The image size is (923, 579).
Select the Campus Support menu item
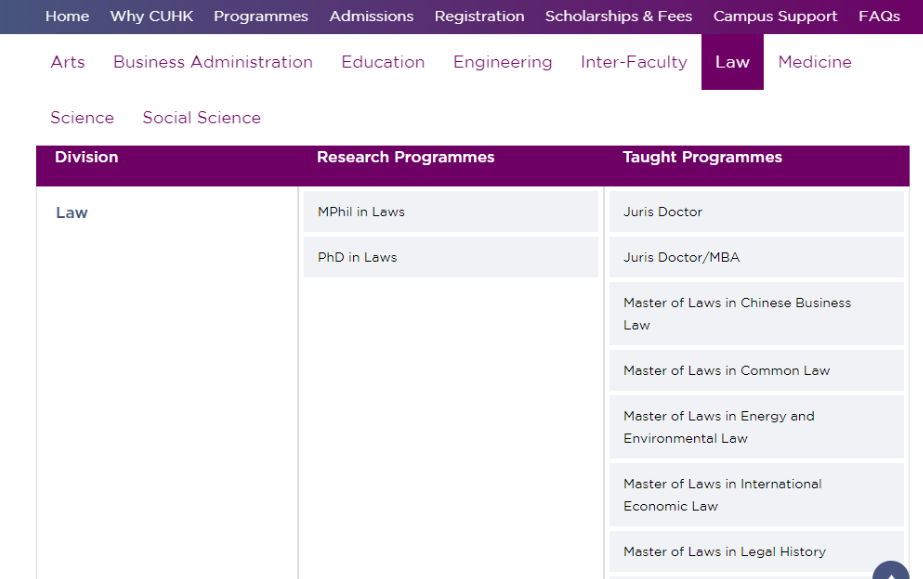(775, 16)
